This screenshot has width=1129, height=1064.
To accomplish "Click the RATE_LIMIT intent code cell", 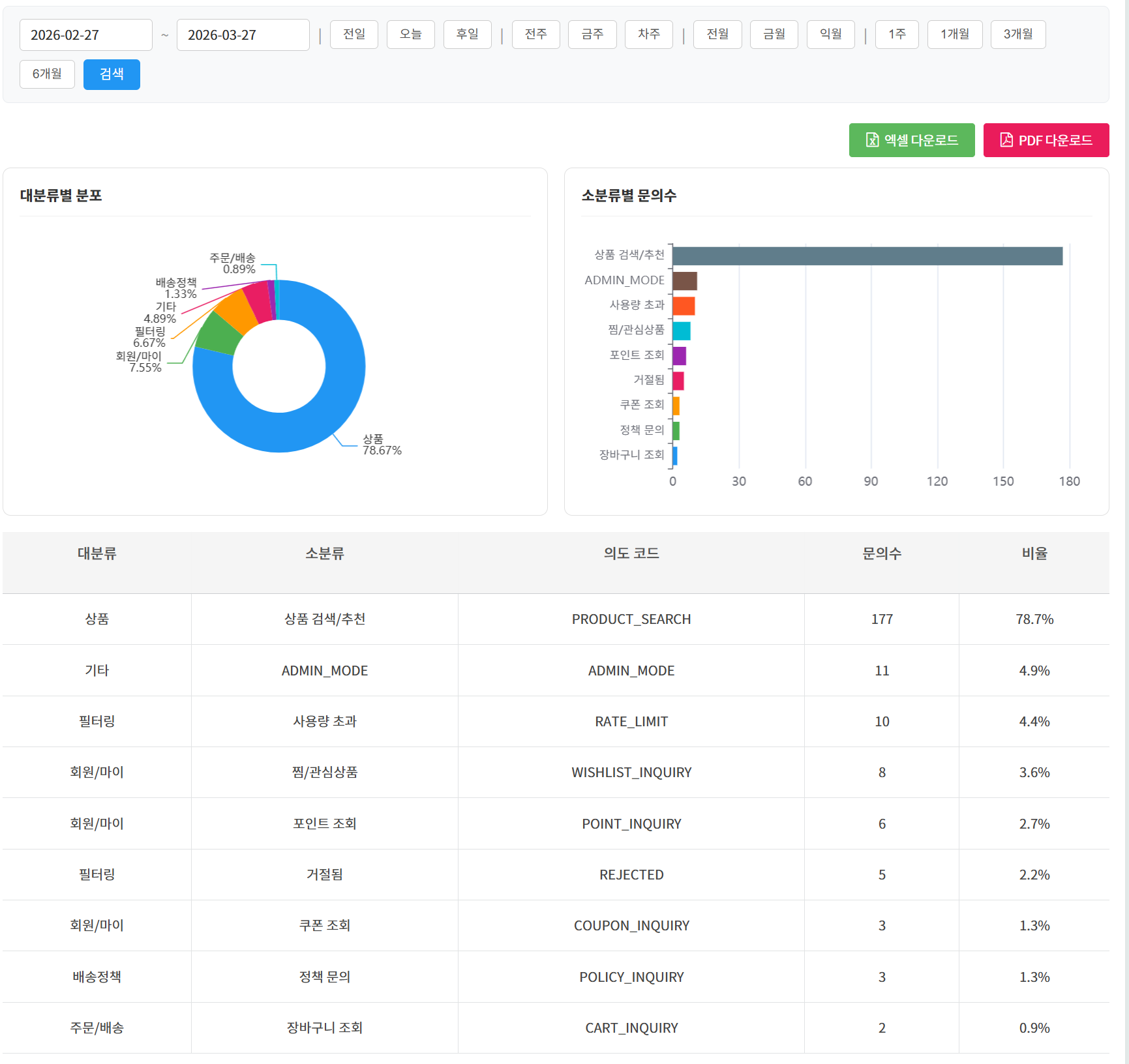I will tap(631, 722).
